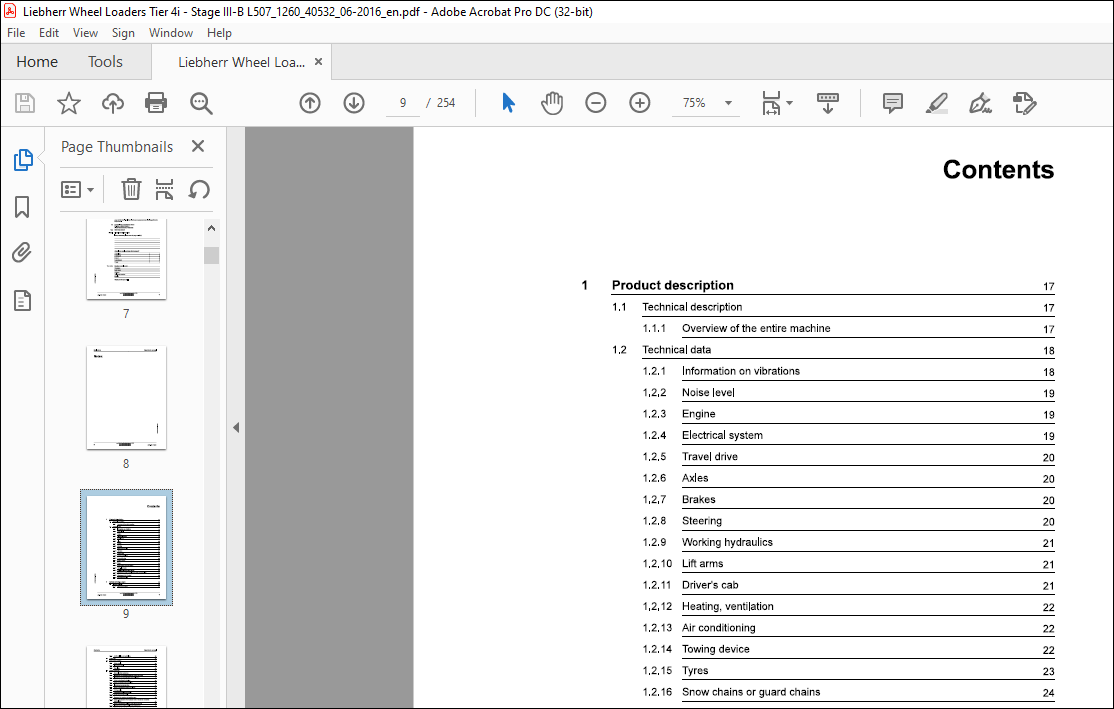Activate the Hand pan tool
Image resolution: width=1114 pixels, height=709 pixels.
coord(552,103)
